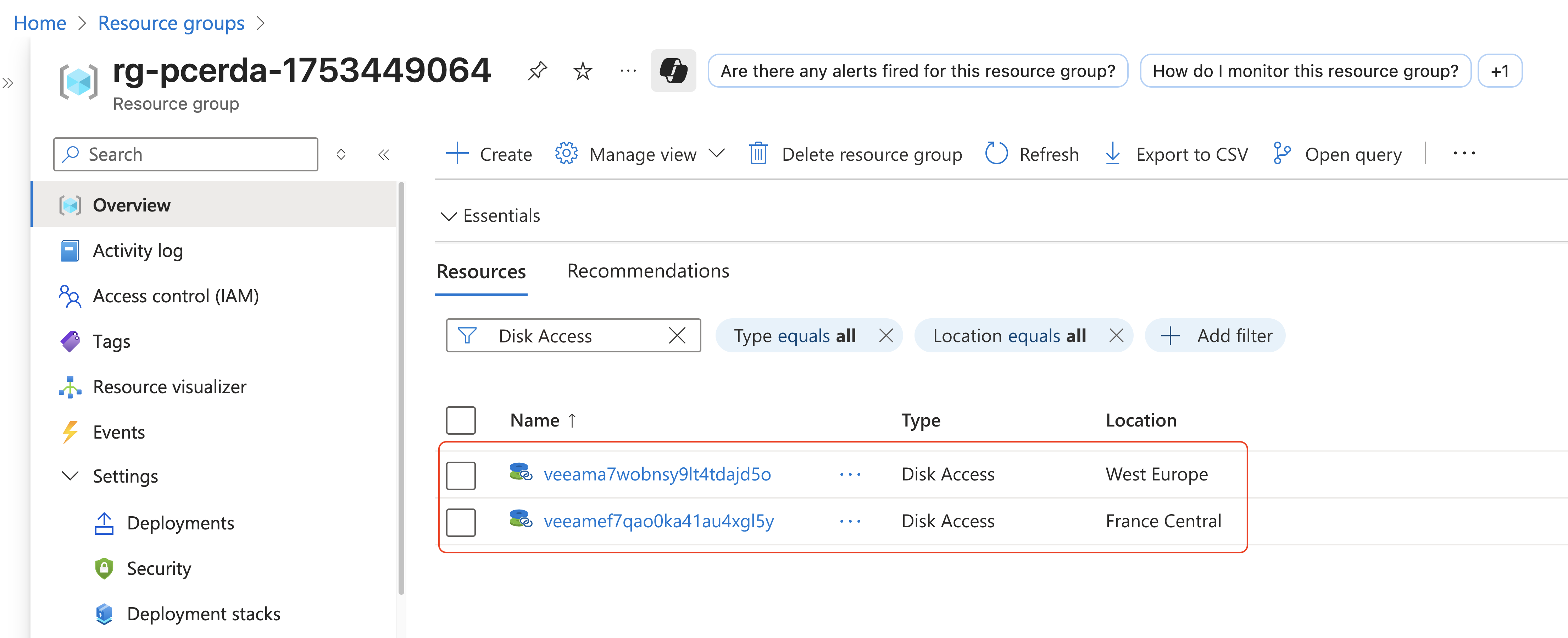Ask how to monitor resource group

click(x=1305, y=71)
